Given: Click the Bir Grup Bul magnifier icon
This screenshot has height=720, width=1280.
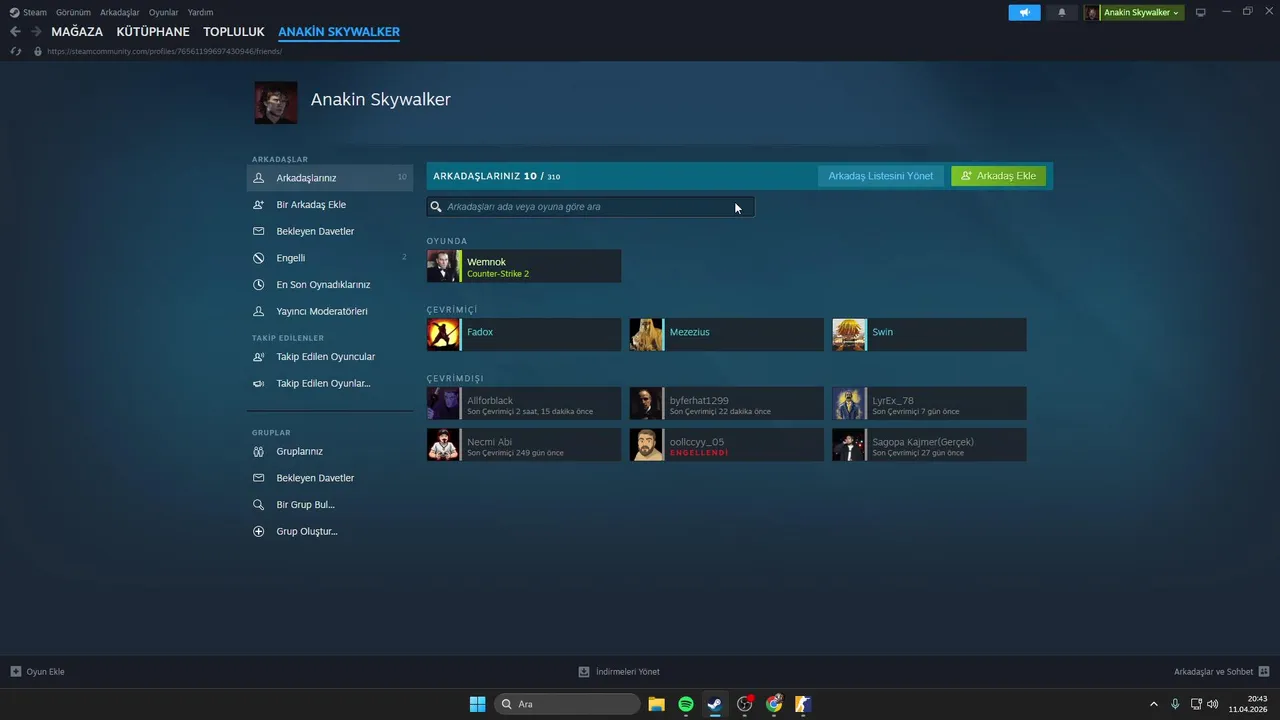Looking at the screenshot, I should coord(259,505).
